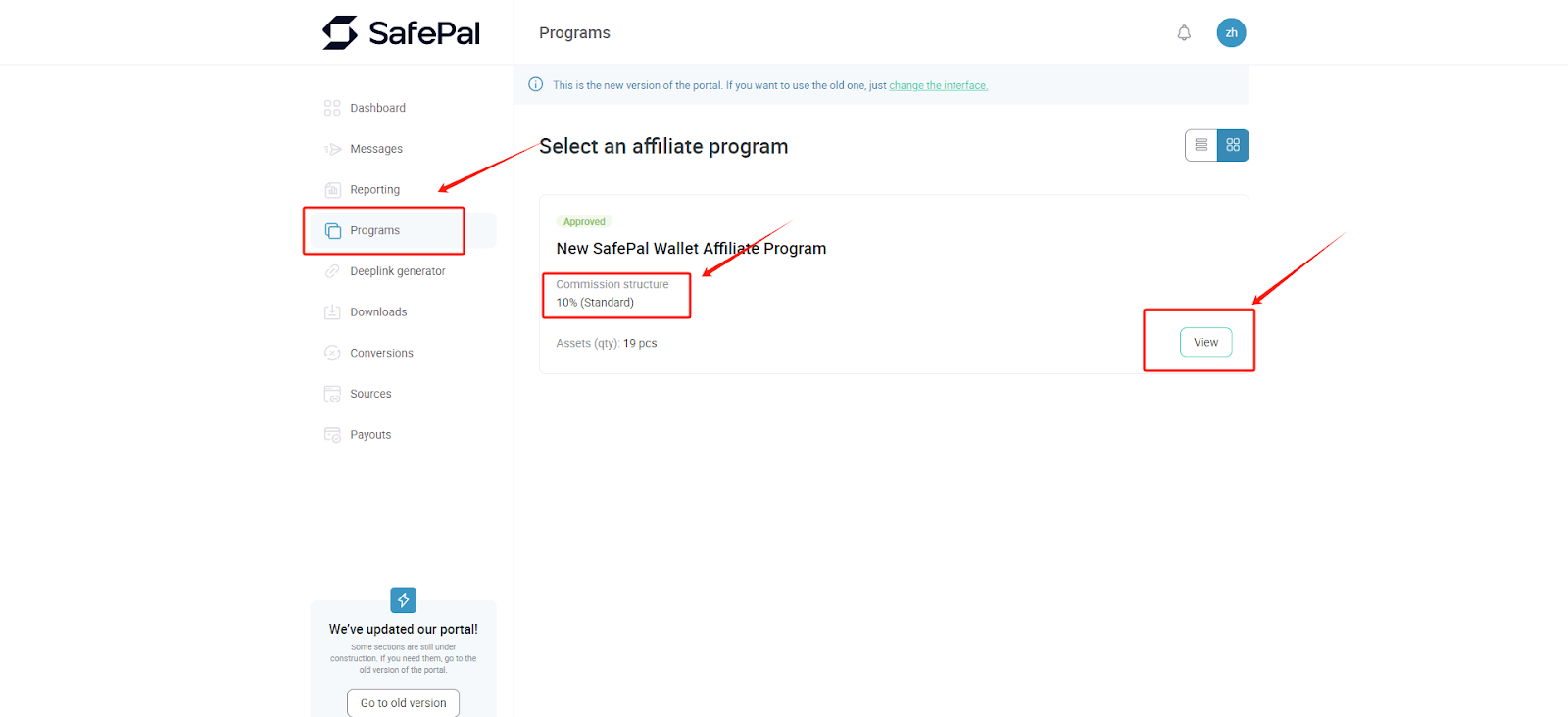Switch to list view layout

(1200, 145)
